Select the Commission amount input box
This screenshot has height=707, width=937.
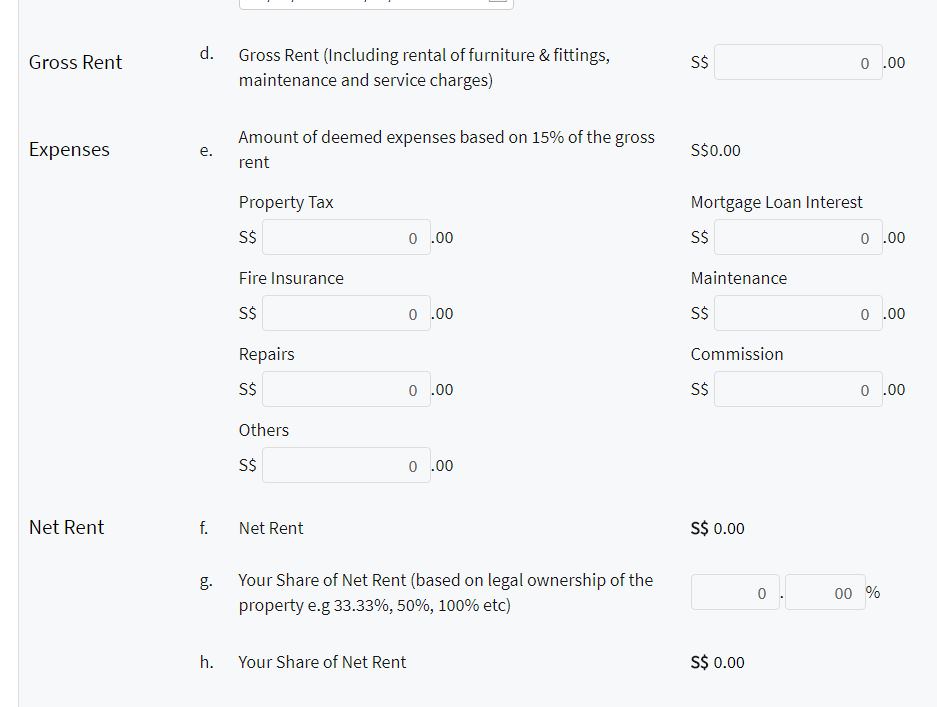[798, 390]
